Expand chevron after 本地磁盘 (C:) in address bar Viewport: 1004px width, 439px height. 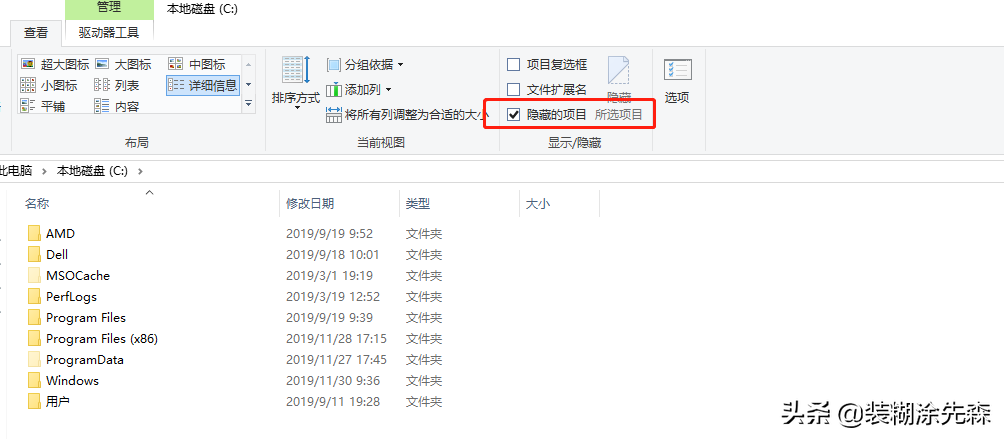click(x=141, y=171)
